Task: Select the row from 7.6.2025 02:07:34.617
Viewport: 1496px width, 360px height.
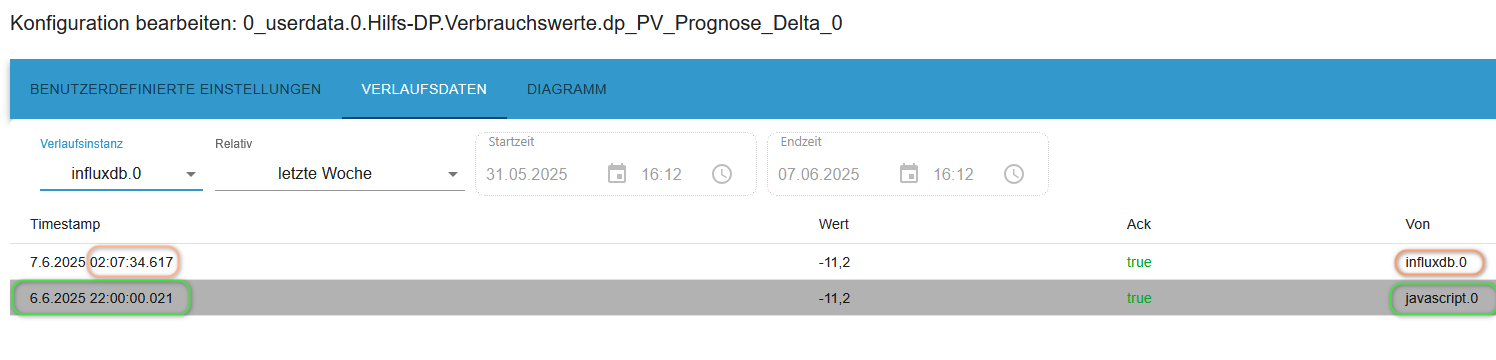Action: click(753, 262)
